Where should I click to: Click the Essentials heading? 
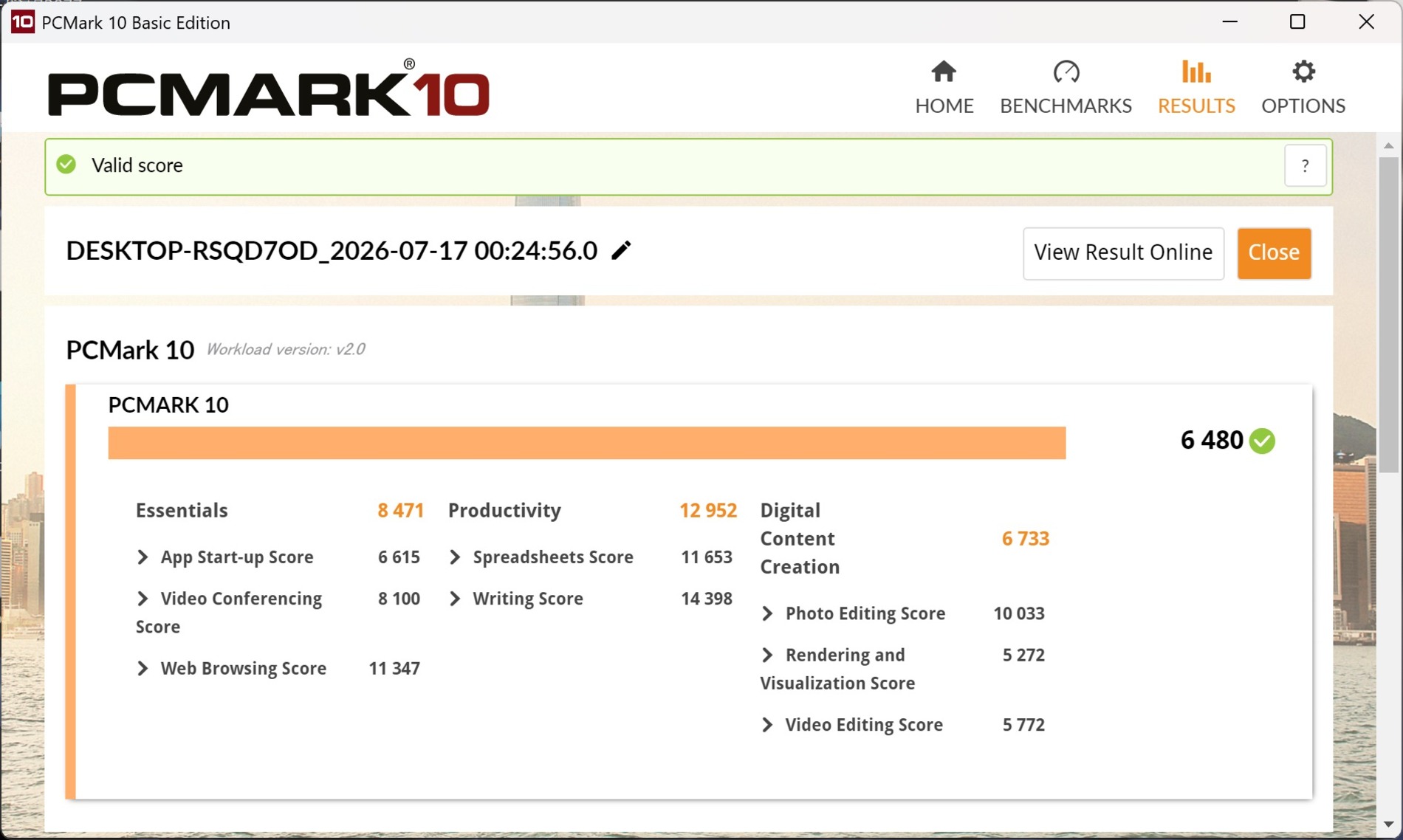pyautogui.click(x=182, y=511)
